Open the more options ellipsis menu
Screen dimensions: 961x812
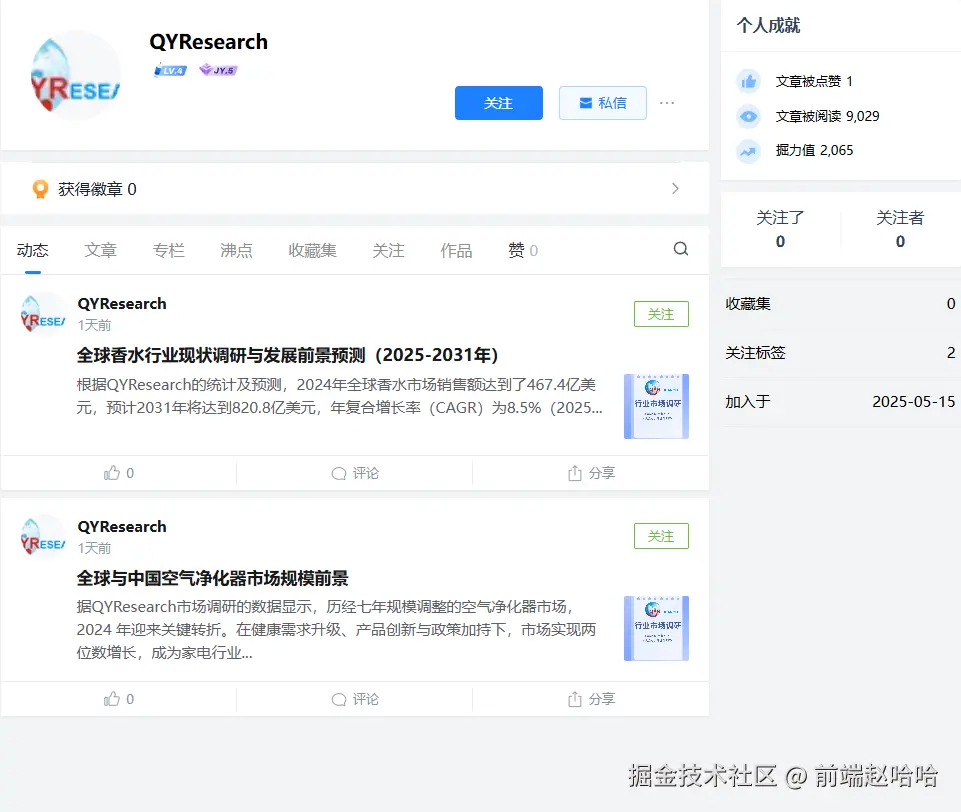tap(667, 103)
